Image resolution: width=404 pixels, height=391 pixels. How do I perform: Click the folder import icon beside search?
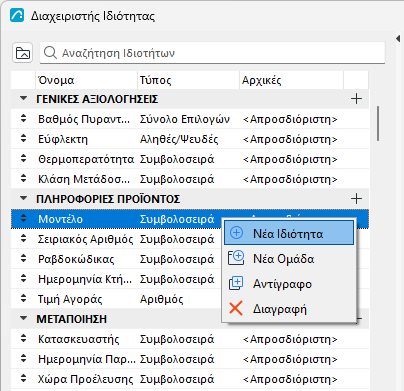point(23,53)
